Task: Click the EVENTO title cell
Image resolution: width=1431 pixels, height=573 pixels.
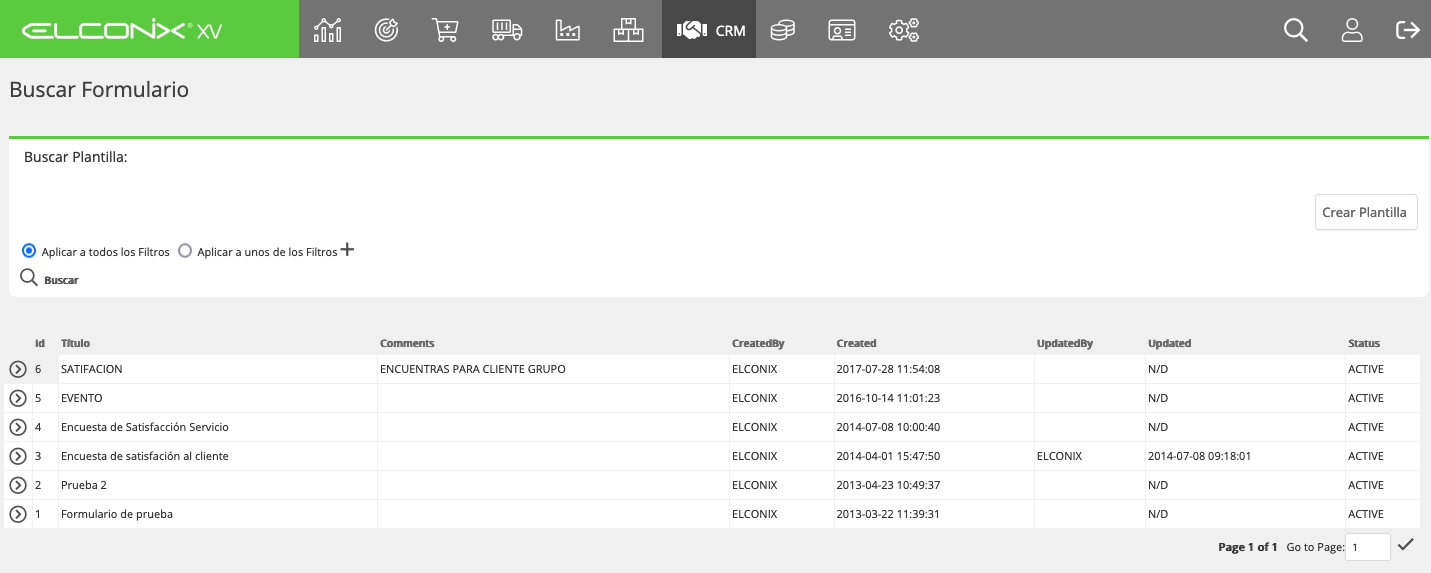Action: coord(218,398)
